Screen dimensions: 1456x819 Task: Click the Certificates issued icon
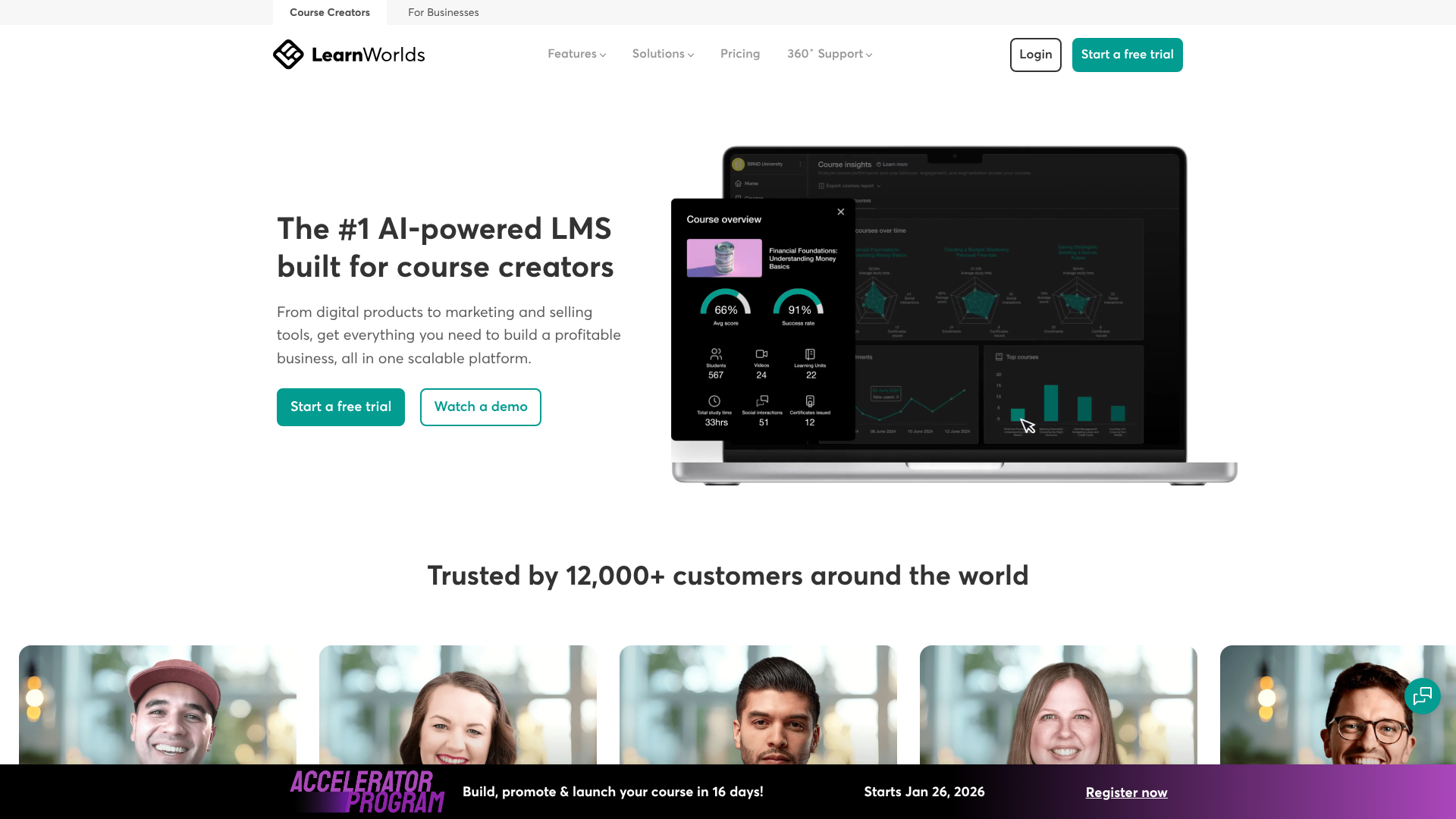point(810,401)
